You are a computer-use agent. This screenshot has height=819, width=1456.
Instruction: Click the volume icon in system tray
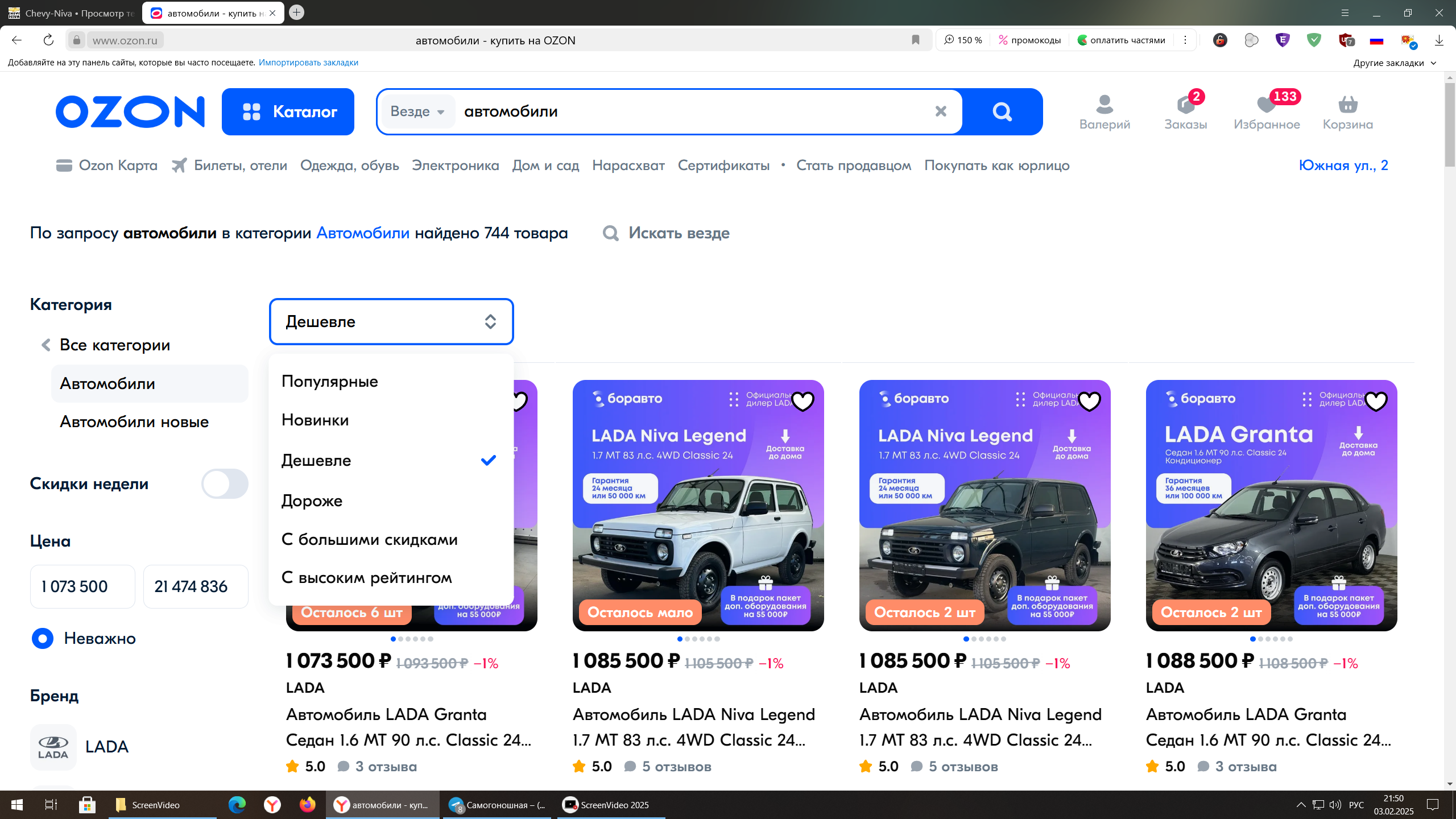click(1335, 805)
